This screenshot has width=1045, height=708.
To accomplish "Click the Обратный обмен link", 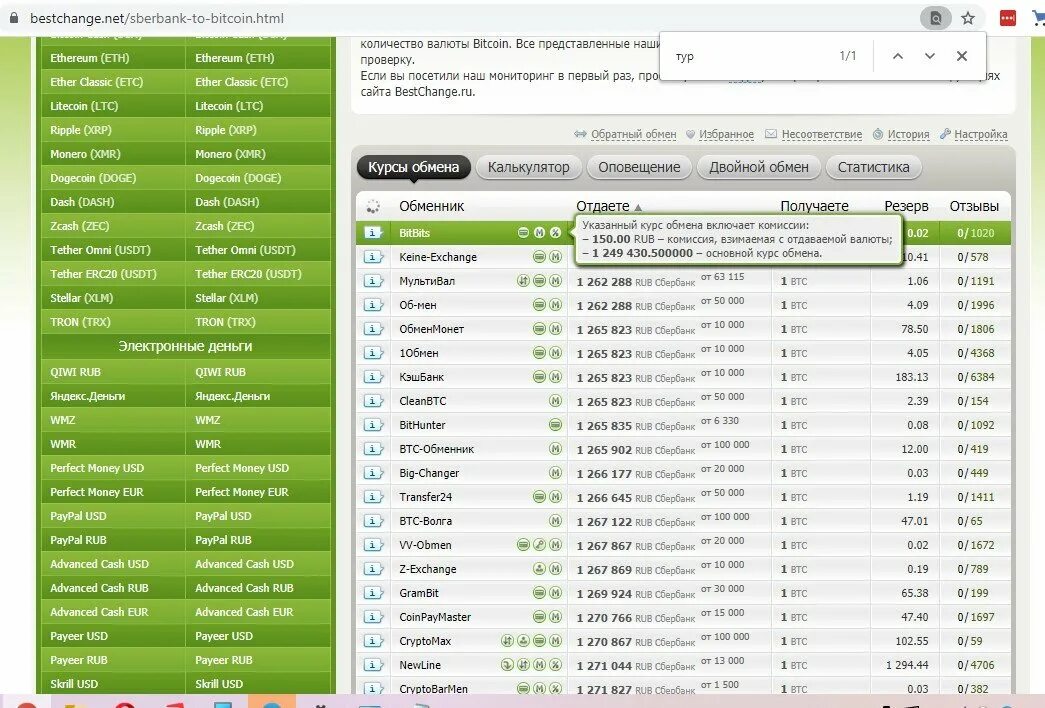I will pos(633,134).
